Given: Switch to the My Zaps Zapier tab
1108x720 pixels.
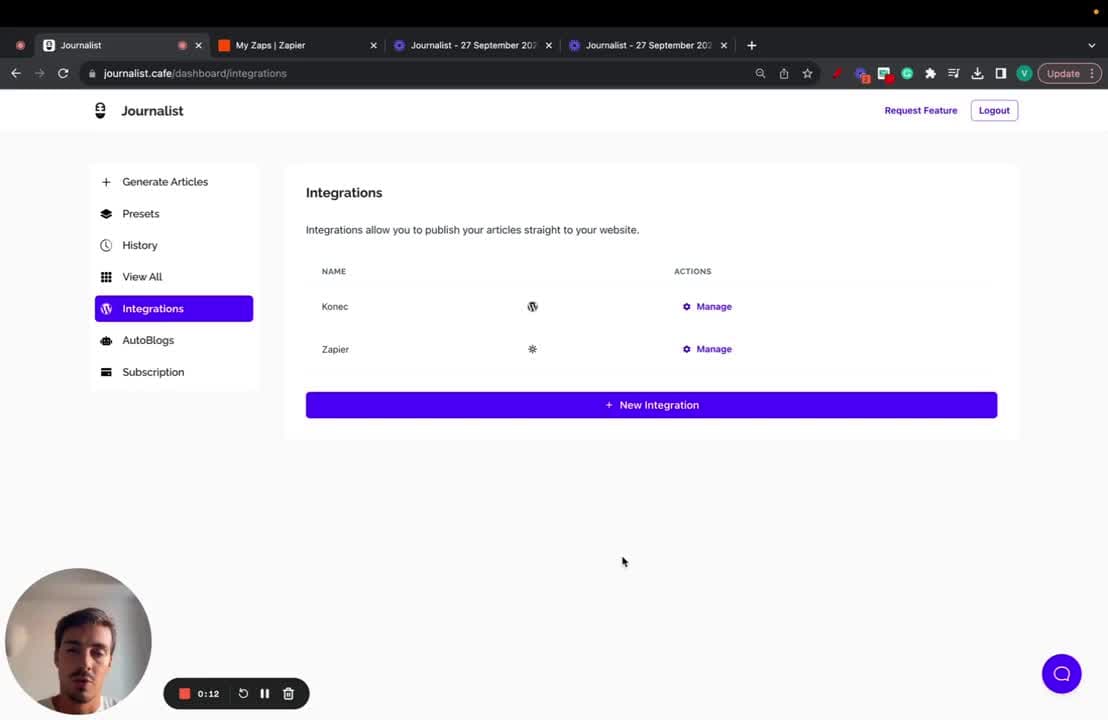Looking at the screenshot, I should [270, 45].
